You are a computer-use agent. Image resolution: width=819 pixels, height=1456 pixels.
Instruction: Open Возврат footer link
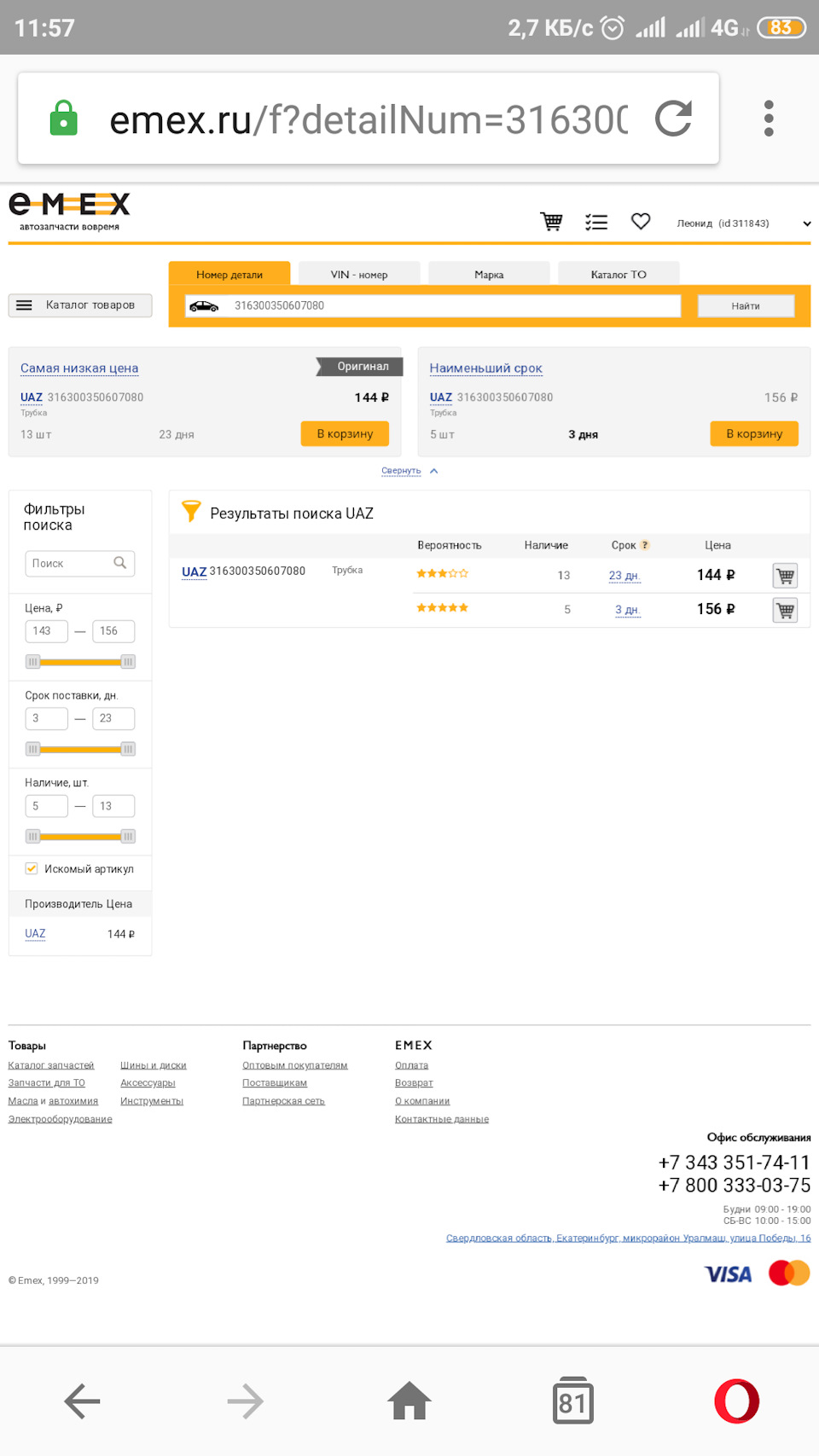click(x=414, y=1083)
